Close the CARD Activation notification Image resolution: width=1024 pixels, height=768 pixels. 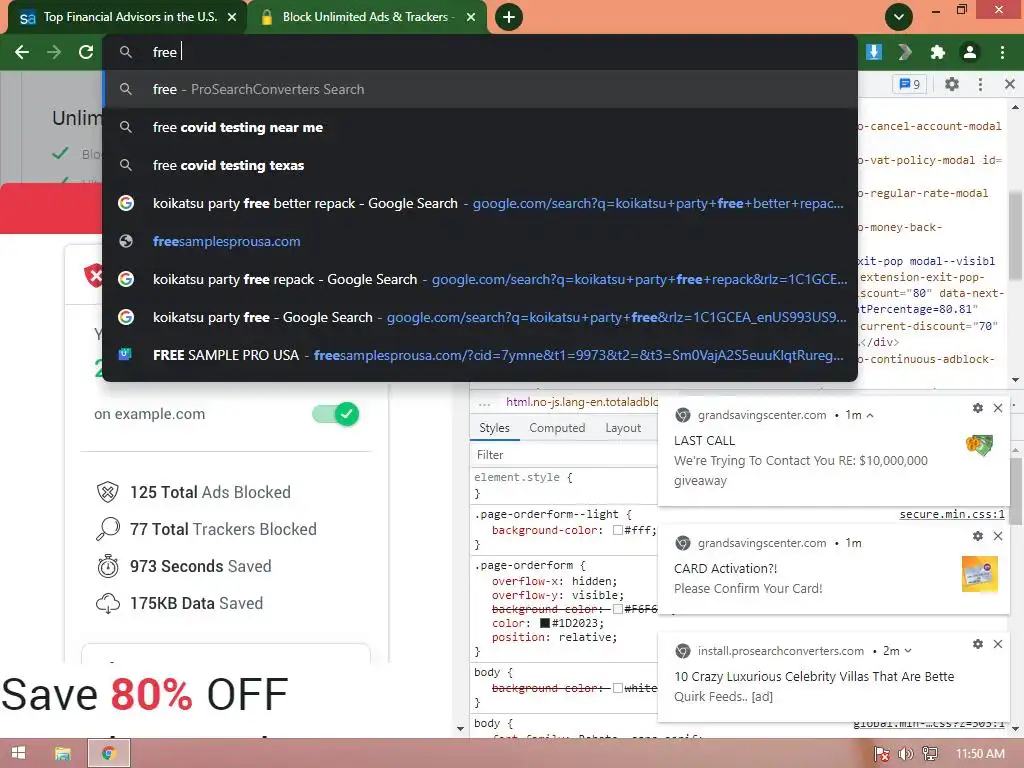[998, 536]
